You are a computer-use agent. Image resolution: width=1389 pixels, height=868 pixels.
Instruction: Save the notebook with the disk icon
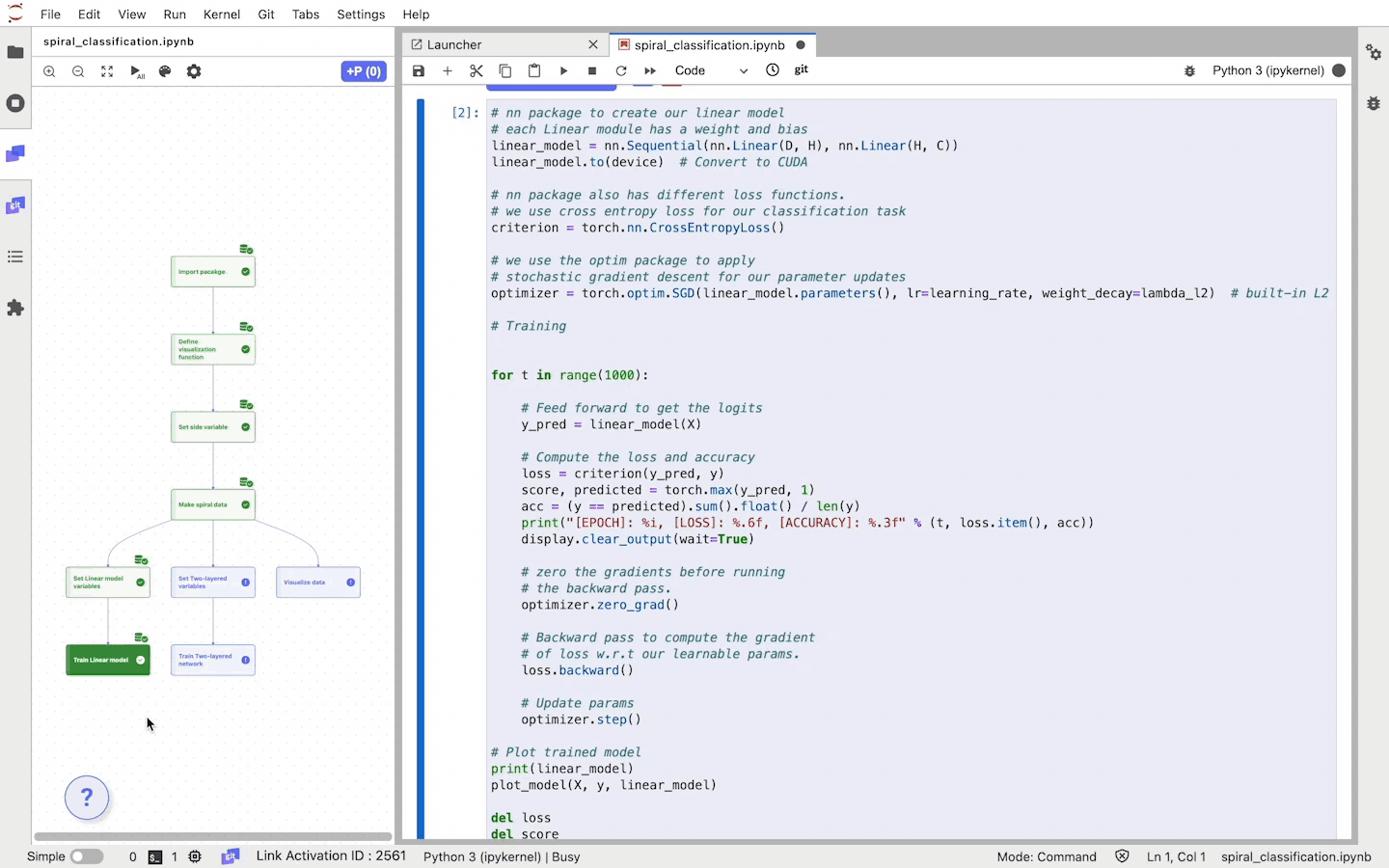click(419, 70)
